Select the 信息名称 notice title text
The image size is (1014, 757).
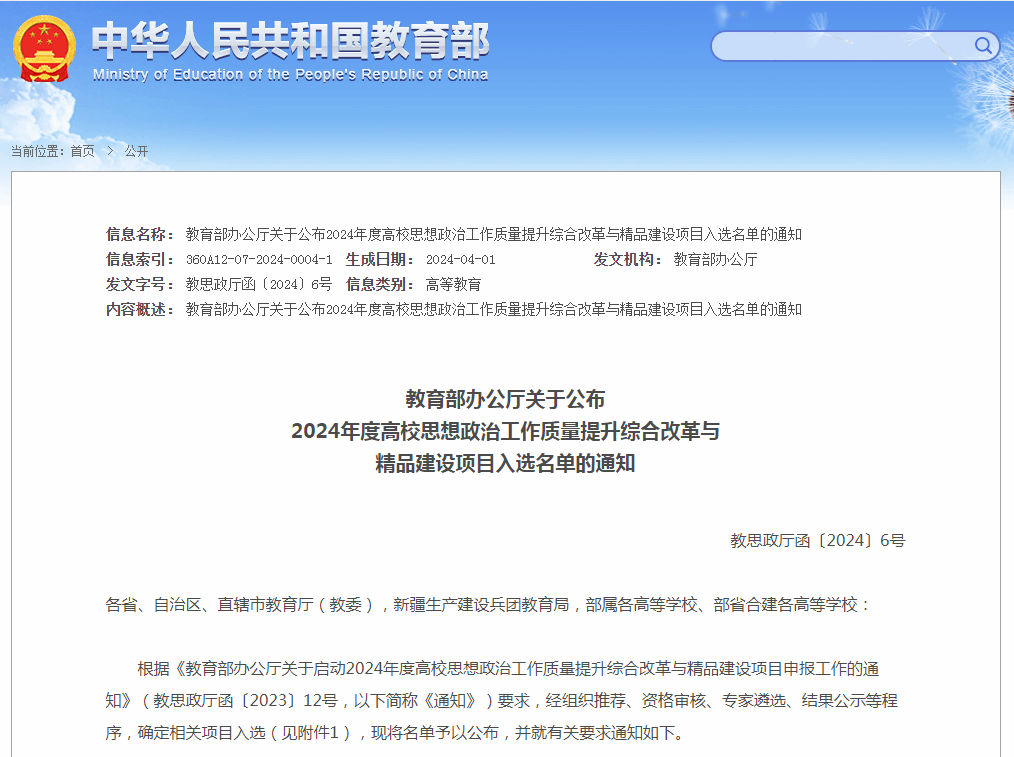click(493, 235)
